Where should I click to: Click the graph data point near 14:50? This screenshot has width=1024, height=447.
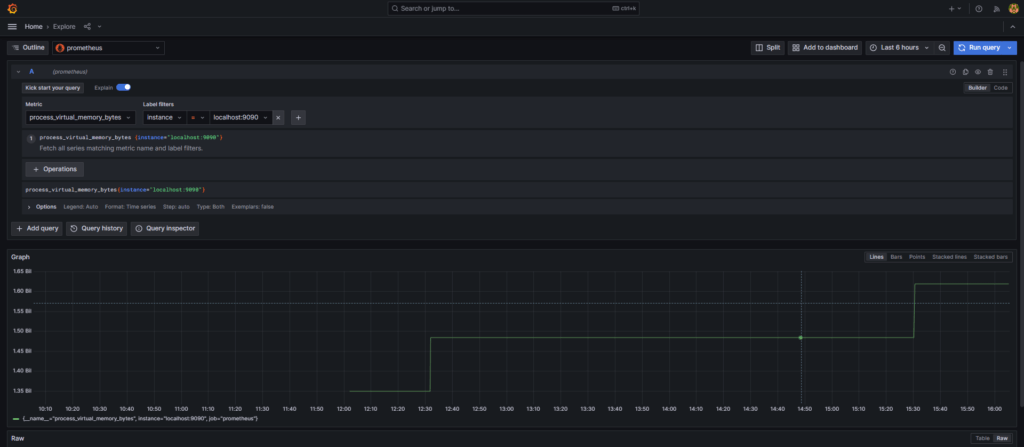pos(801,337)
